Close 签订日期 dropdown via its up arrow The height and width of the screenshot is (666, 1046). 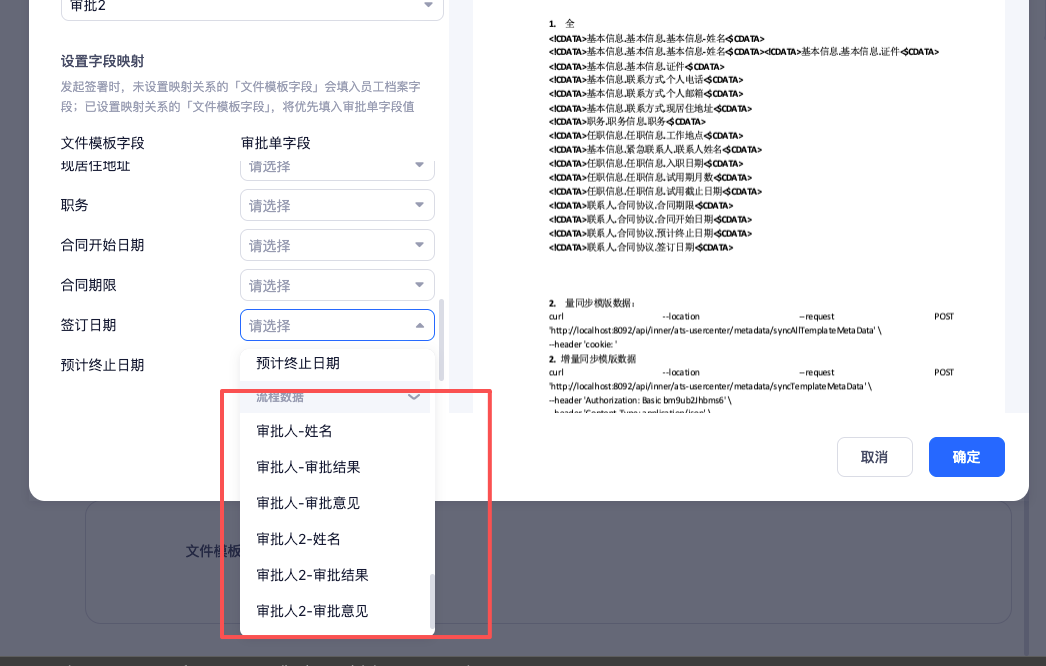point(420,325)
